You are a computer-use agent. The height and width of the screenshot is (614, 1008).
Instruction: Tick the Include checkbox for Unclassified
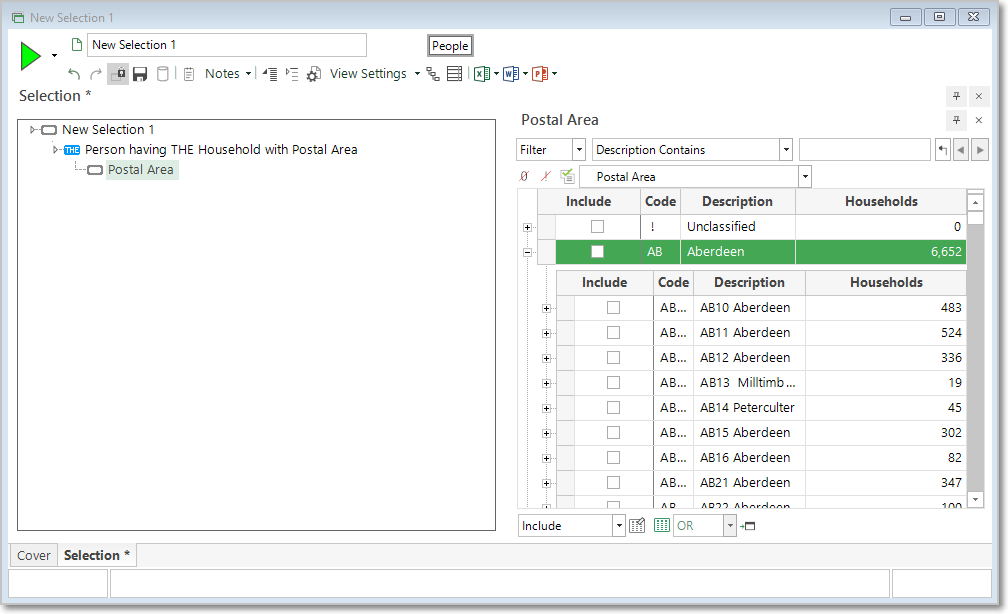point(597,226)
